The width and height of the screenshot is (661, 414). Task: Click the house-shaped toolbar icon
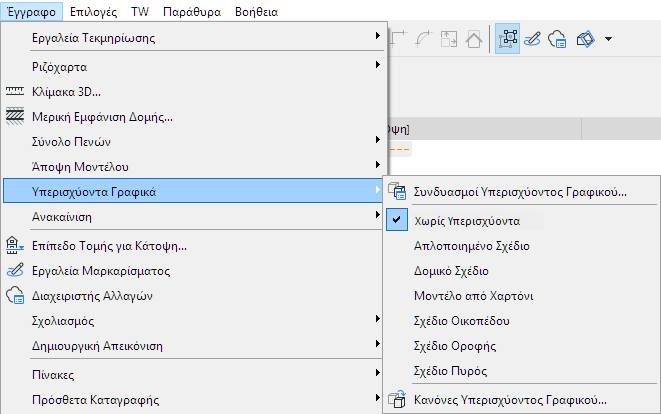pos(474,40)
